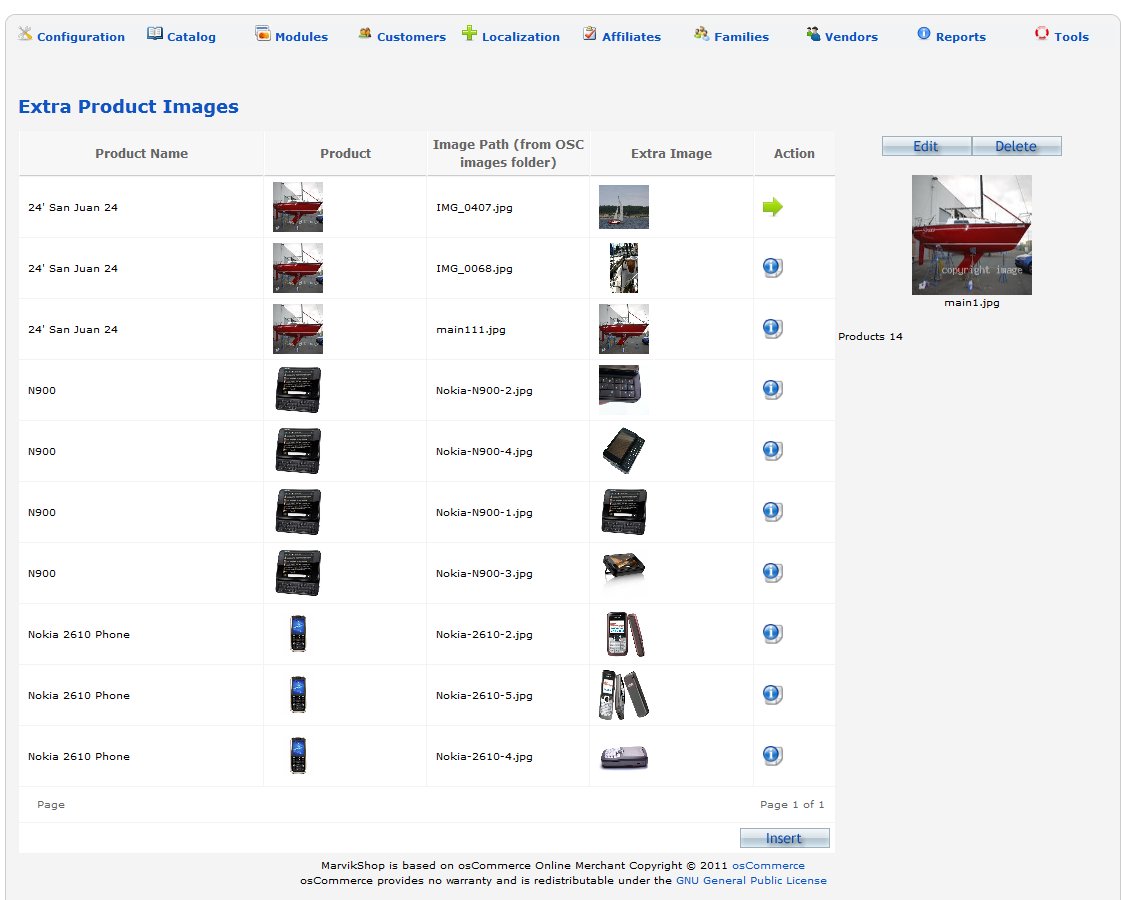Click extra image thumbnail for IMG_0407.jpg

click(623, 207)
